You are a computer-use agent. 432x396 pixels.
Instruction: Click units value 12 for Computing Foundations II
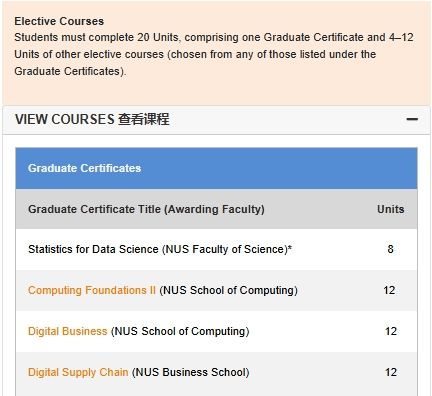coord(389,290)
